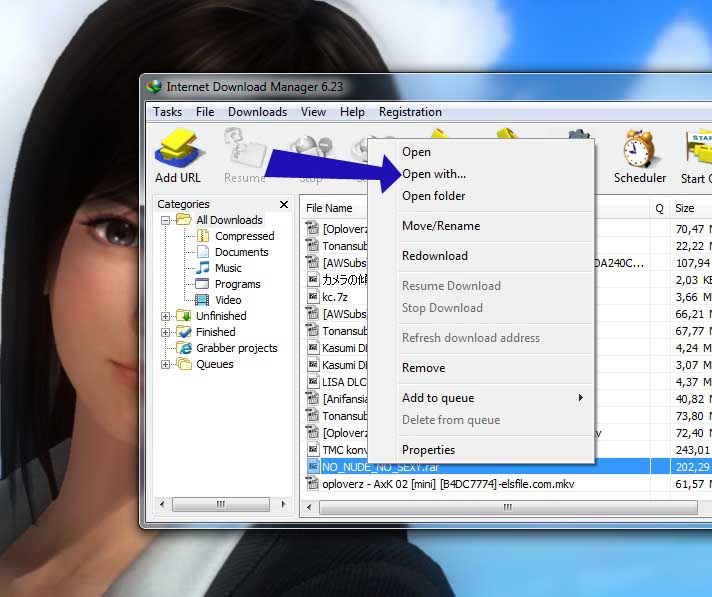Choose Properties in the context menu
The image size is (712, 597).
click(x=481, y=450)
